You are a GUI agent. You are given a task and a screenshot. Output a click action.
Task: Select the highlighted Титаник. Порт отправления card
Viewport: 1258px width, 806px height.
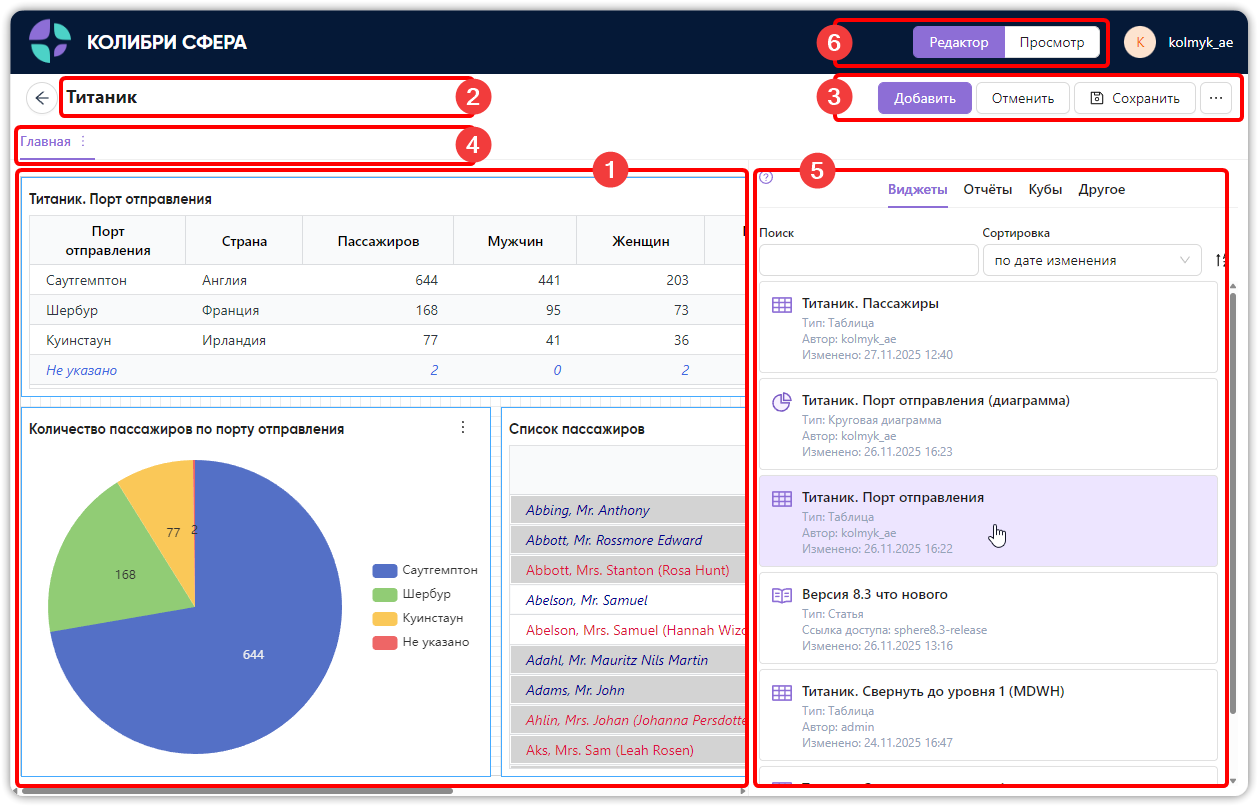[987, 521]
